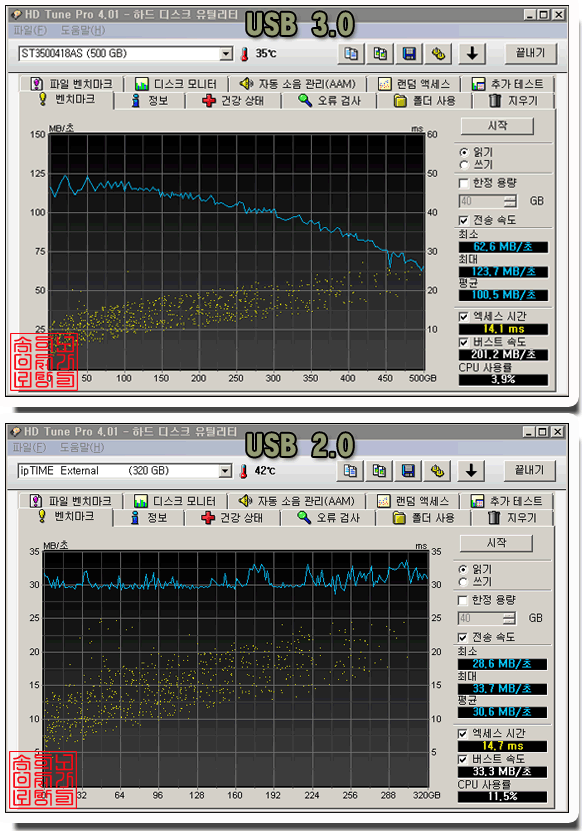Open 랜덤 액세스 tab in USB 2.0 window
This screenshot has height=831, width=582.
[413, 501]
